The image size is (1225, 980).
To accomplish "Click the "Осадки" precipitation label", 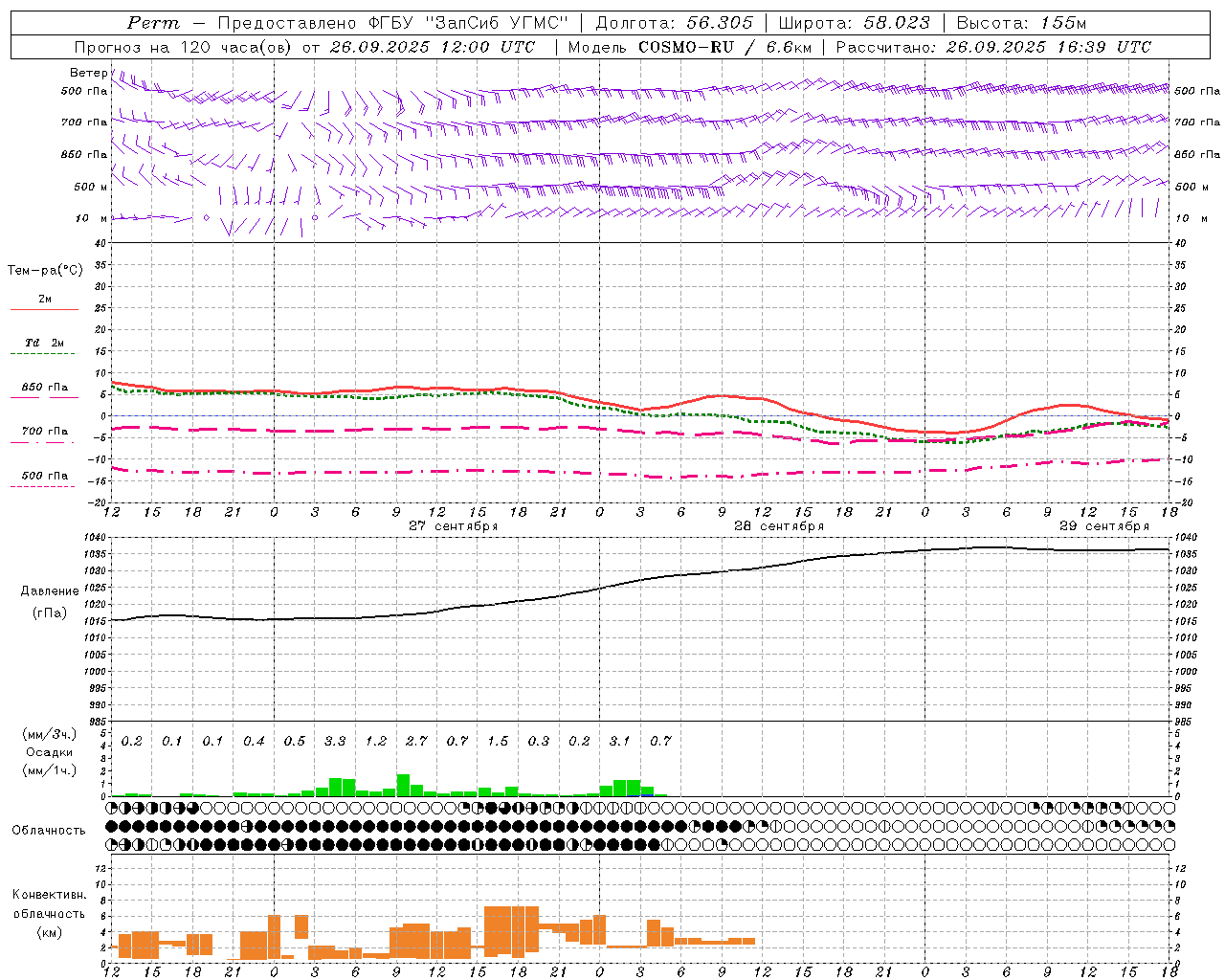I will pyautogui.click(x=50, y=753).
